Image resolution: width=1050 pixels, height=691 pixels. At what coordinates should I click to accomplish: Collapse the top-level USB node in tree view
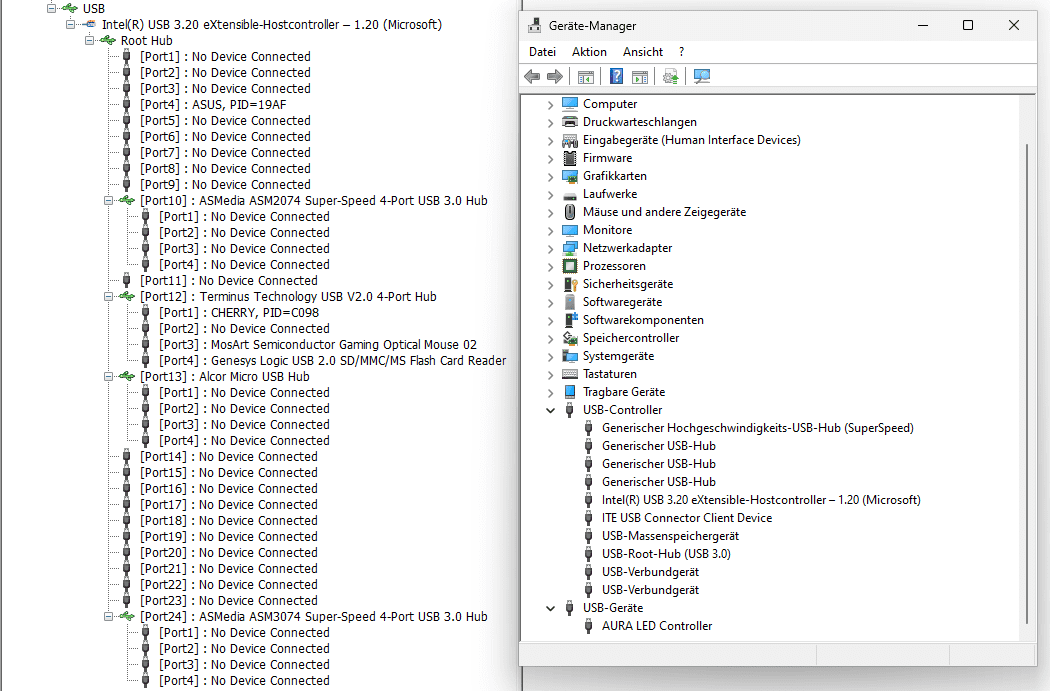coord(51,9)
